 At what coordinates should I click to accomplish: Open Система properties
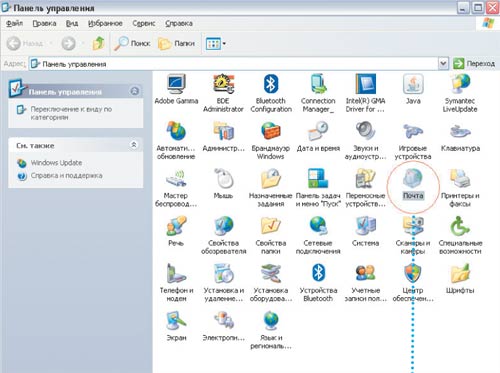coord(365,231)
